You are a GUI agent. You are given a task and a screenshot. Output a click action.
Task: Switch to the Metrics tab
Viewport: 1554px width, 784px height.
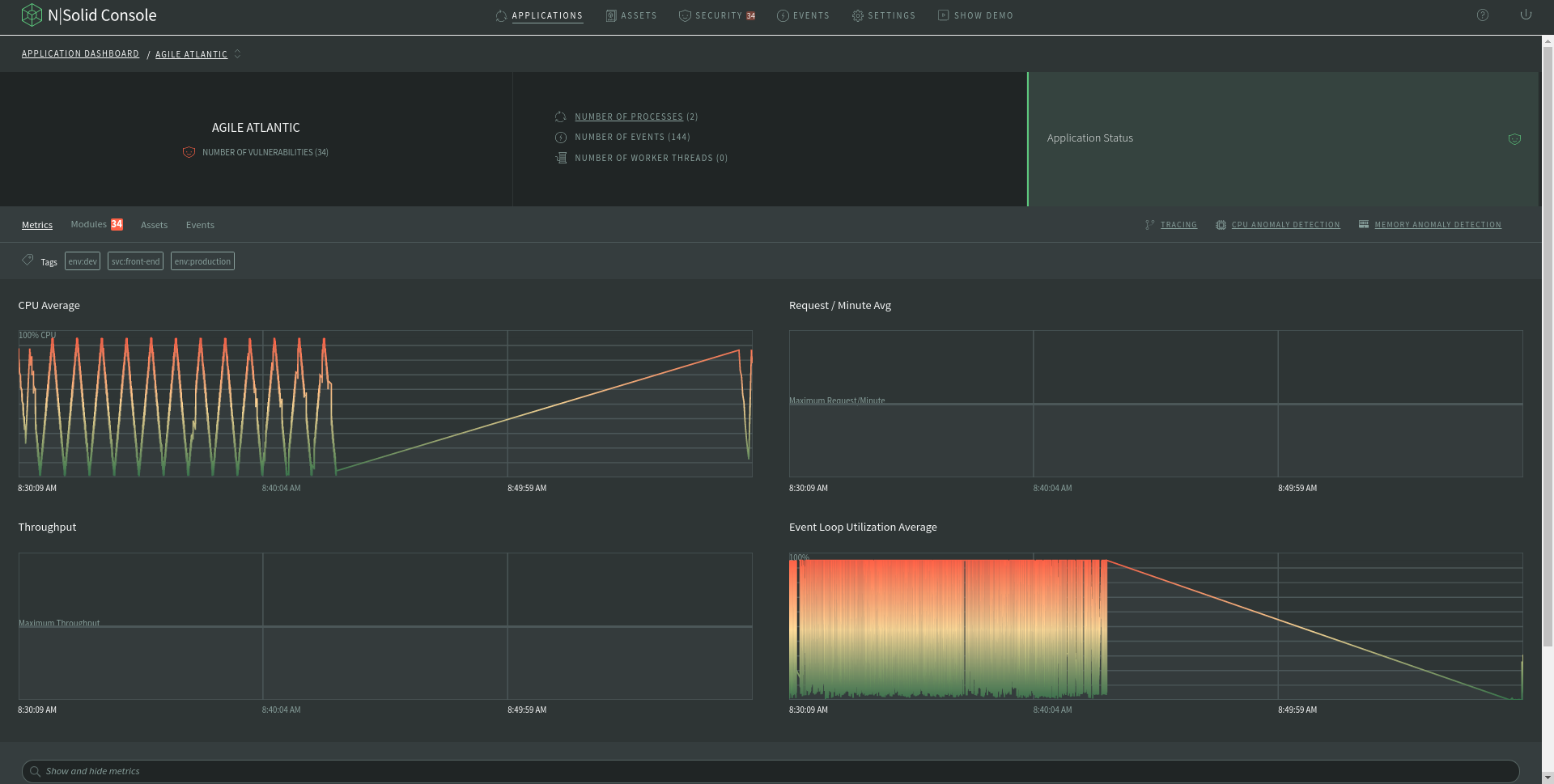point(37,225)
